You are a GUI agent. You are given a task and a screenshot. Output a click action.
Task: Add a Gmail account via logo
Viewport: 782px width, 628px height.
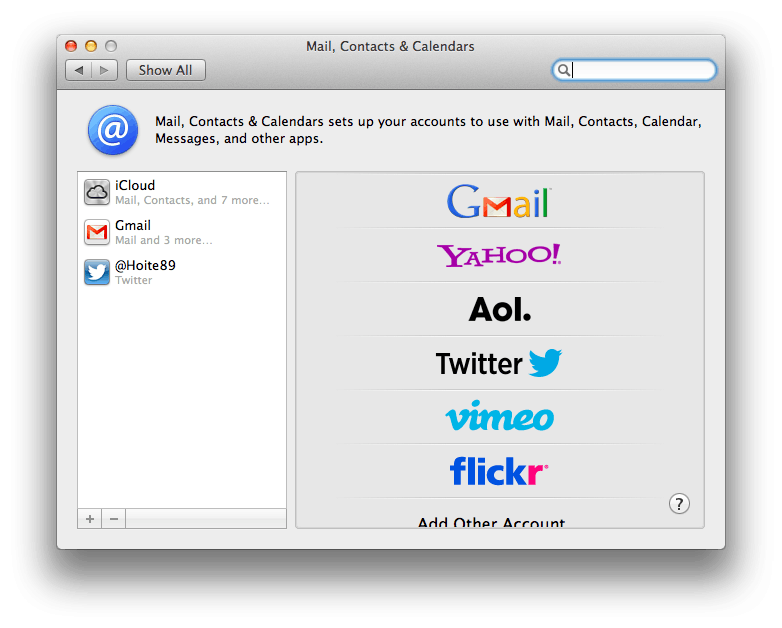coord(499,202)
